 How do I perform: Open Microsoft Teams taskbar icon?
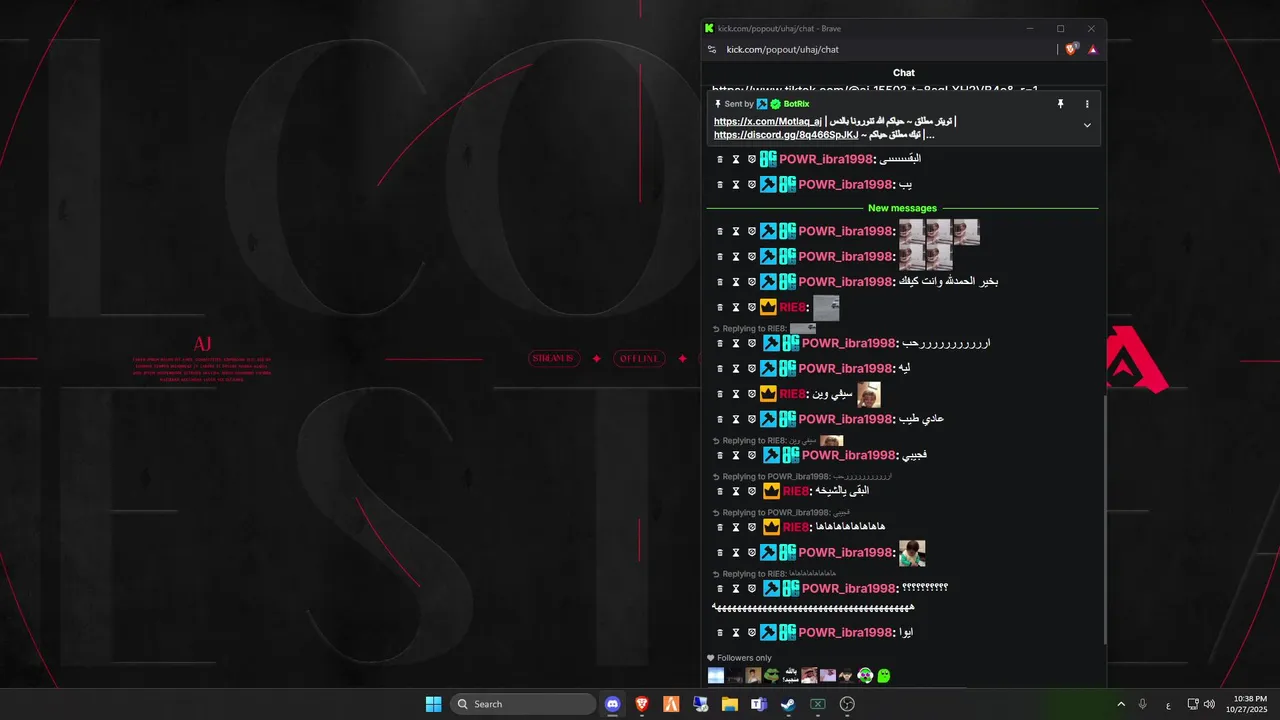coord(759,704)
